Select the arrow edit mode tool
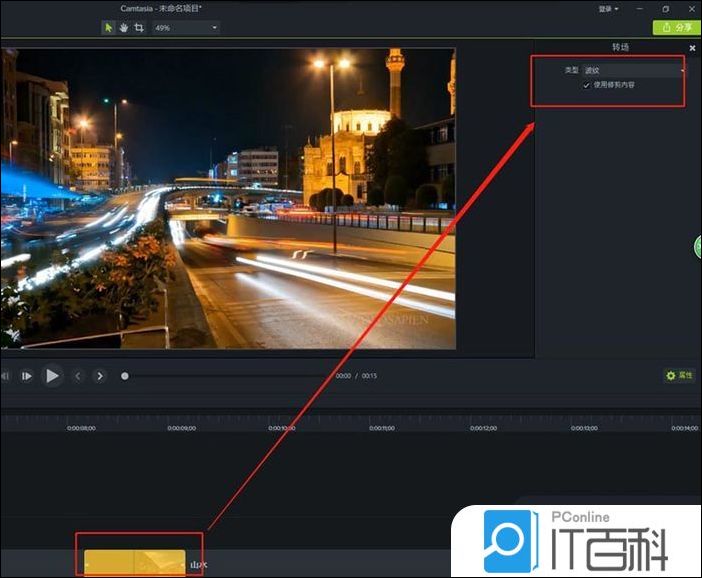This screenshot has width=702, height=578. 109,28
